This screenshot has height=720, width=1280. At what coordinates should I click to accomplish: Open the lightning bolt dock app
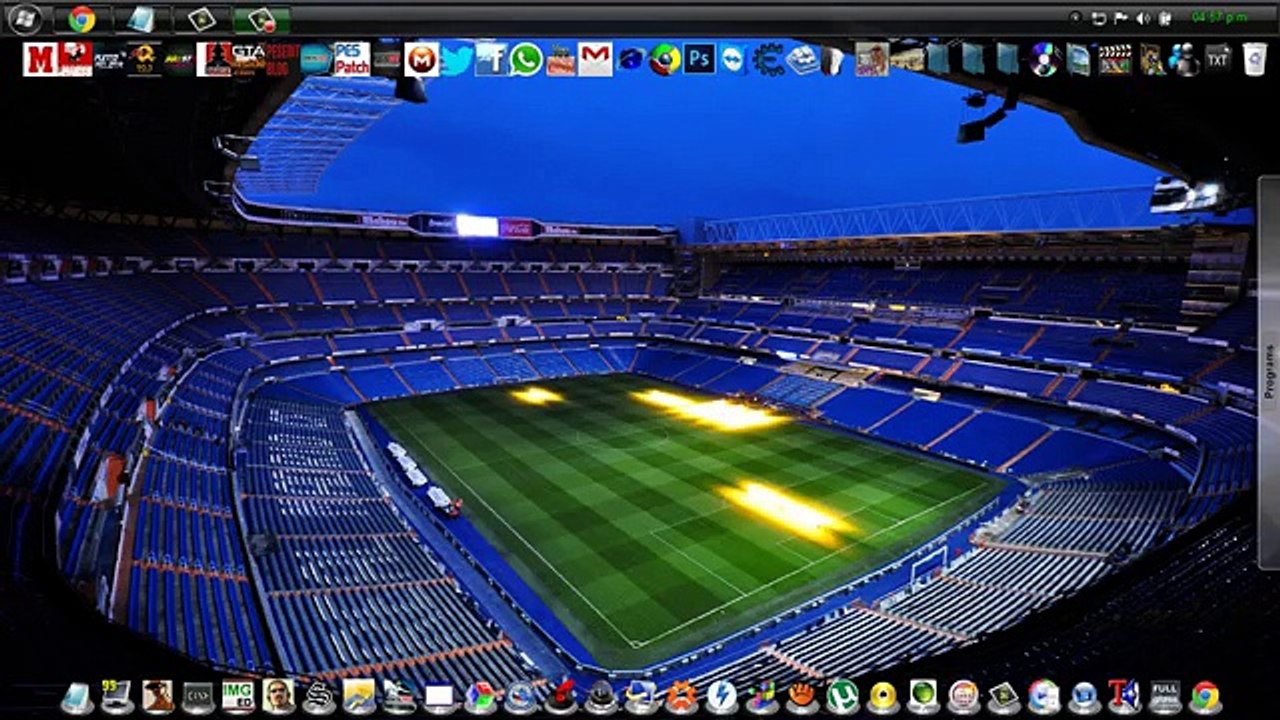tap(721, 696)
